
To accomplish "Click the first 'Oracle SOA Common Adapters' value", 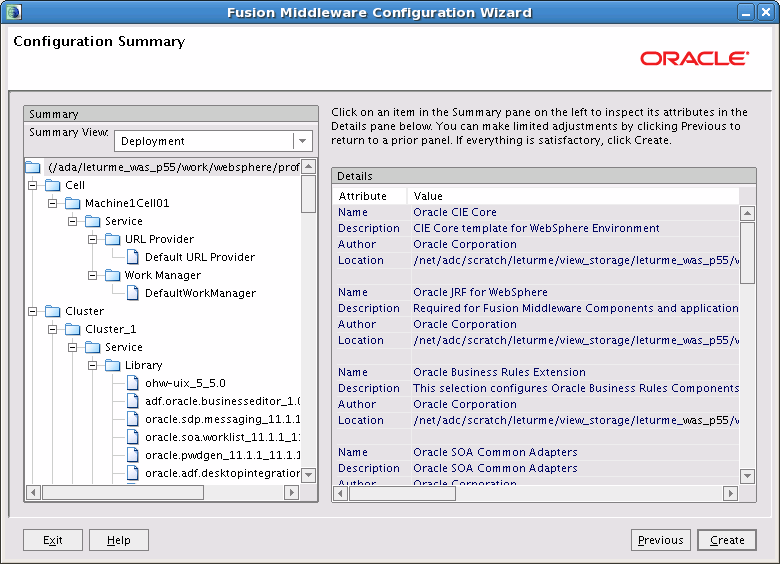I will click(495, 452).
